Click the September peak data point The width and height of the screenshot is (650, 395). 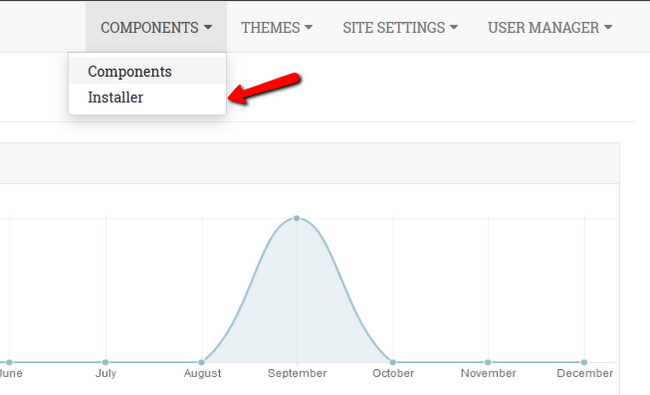(x=297, y=218)
